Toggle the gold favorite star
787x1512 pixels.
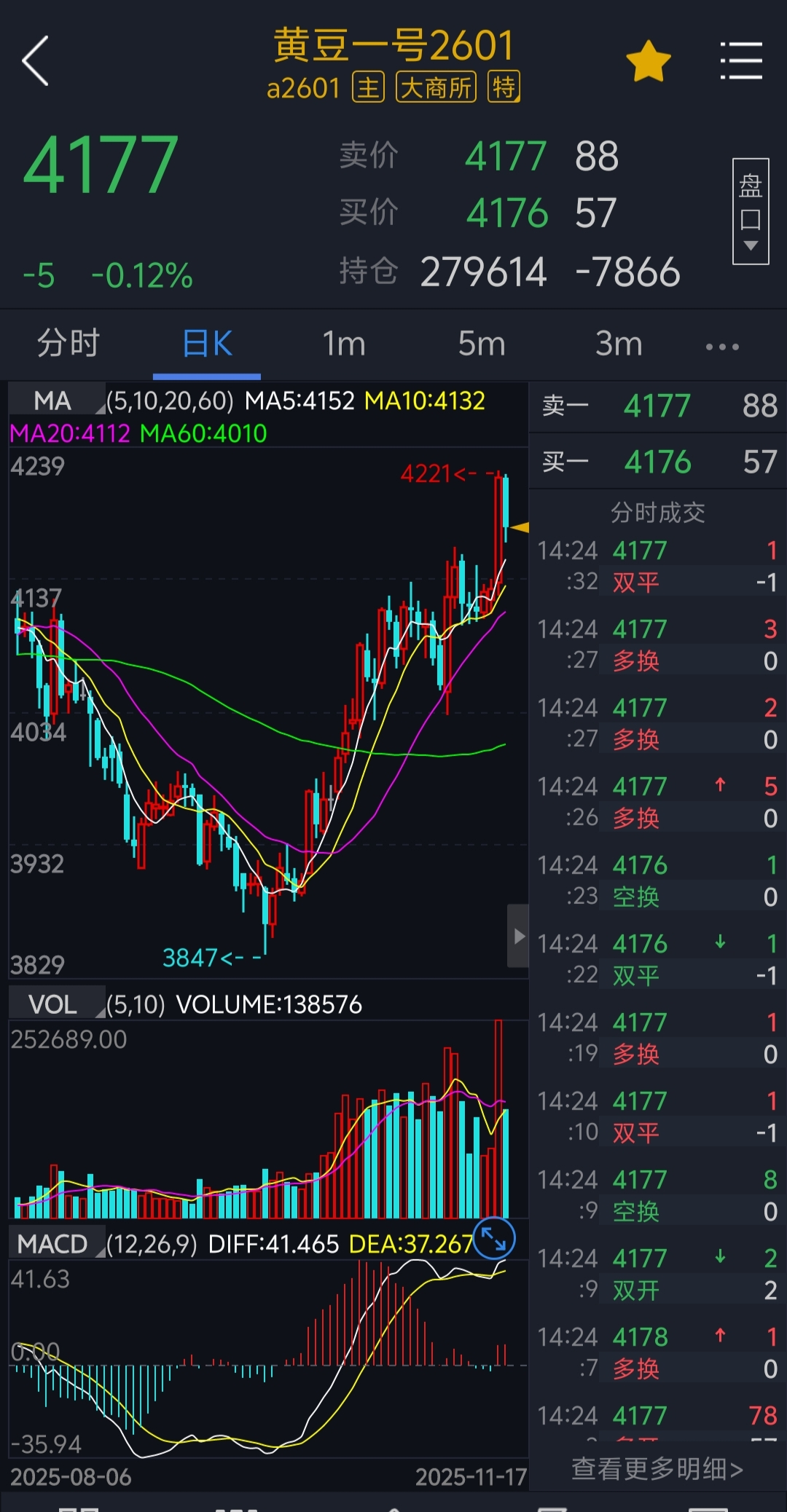648,62
